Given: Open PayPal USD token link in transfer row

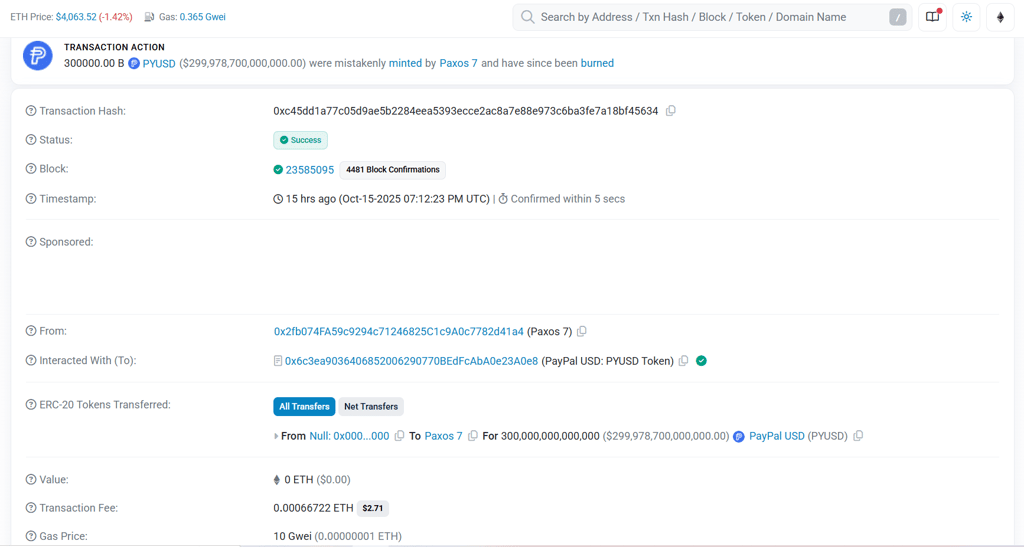Looking at the screenshot, I should click(x=776, y=436).
